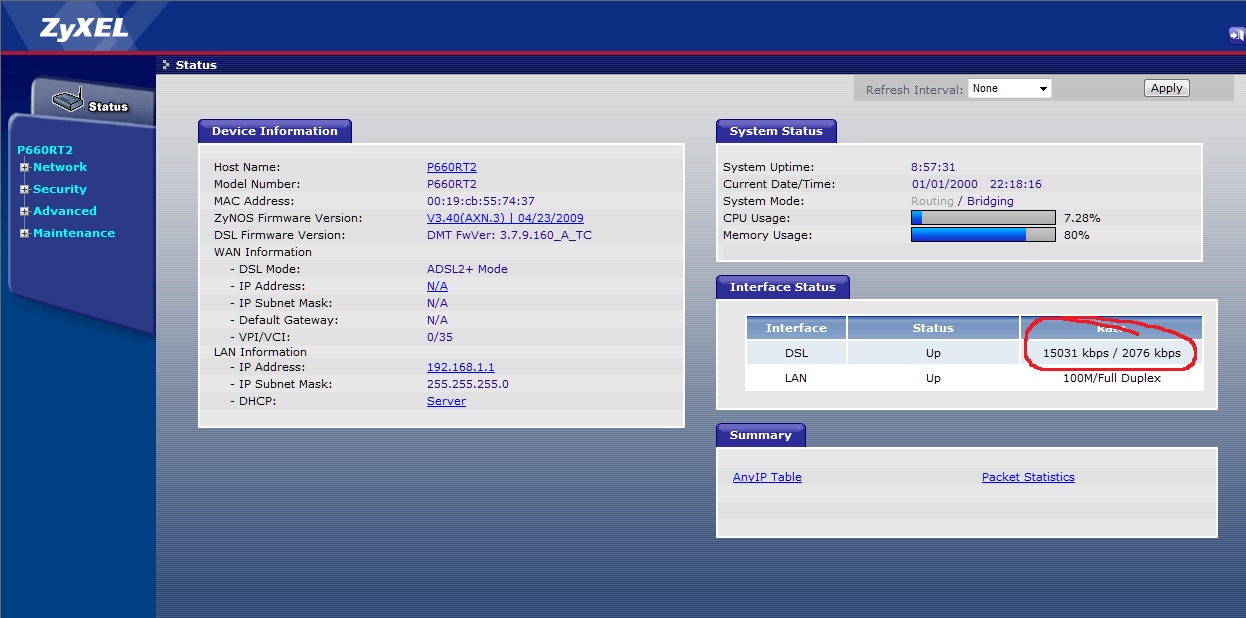Open the Security menu item

(x=60, y=189)
